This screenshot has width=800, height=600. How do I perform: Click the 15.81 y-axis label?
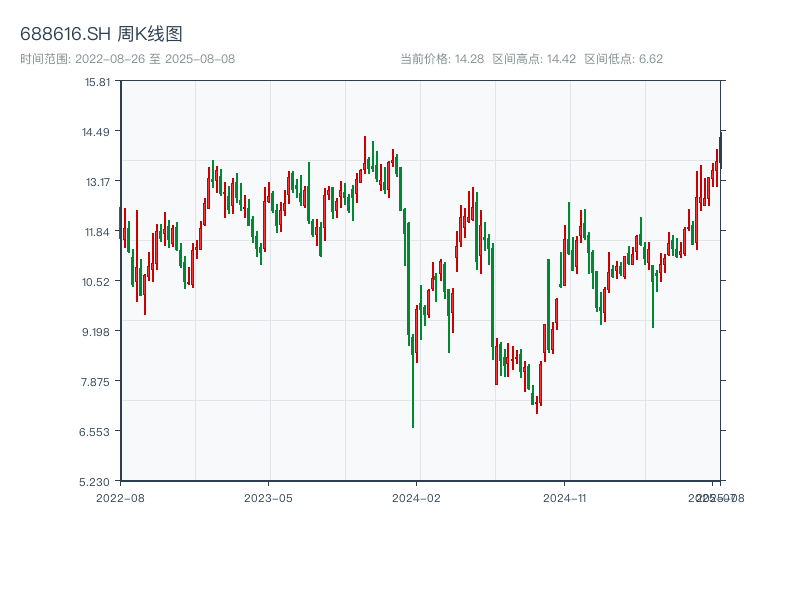(x=97, y=82)
